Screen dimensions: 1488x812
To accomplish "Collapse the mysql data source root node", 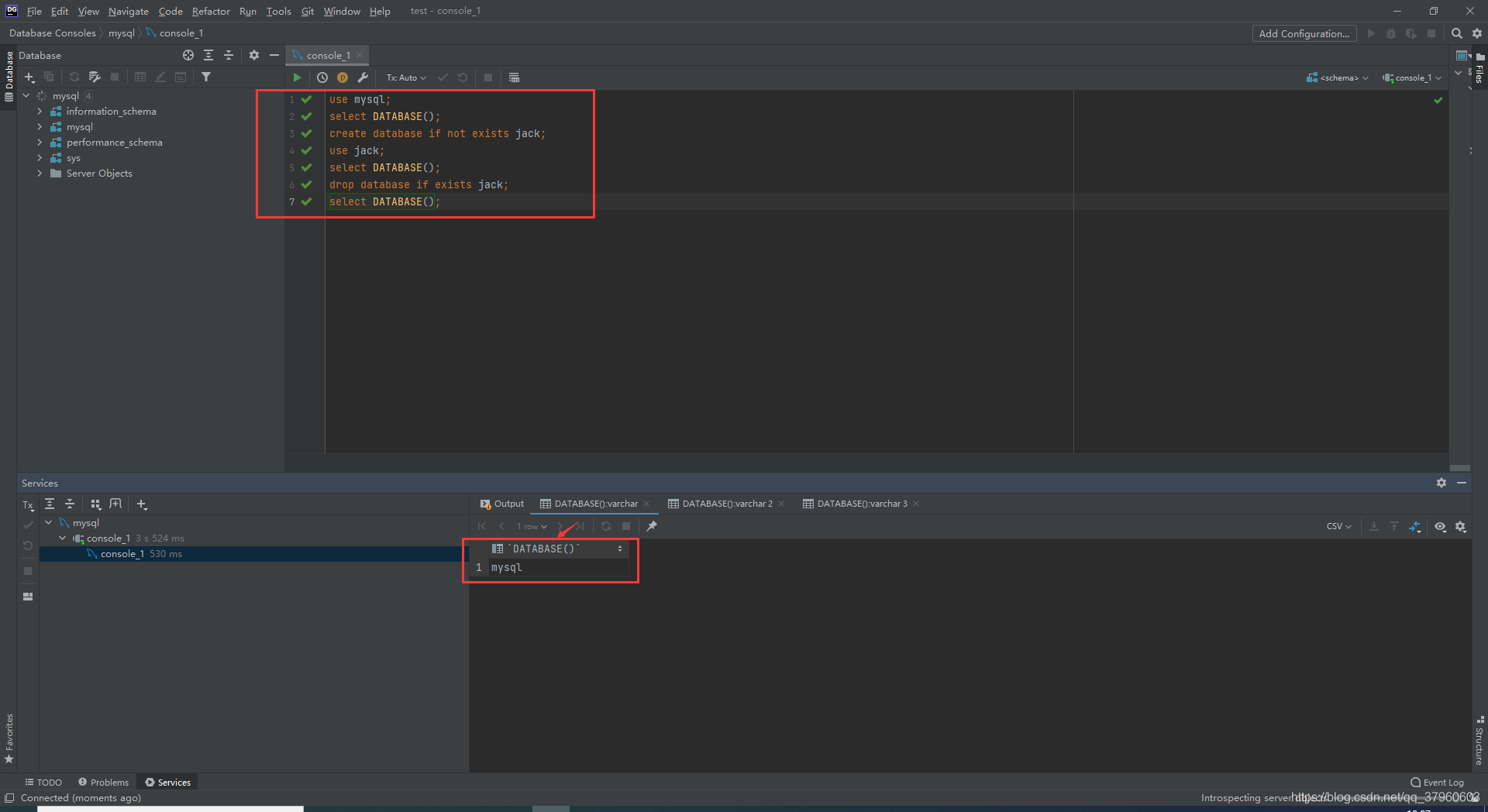I will 26,96.
